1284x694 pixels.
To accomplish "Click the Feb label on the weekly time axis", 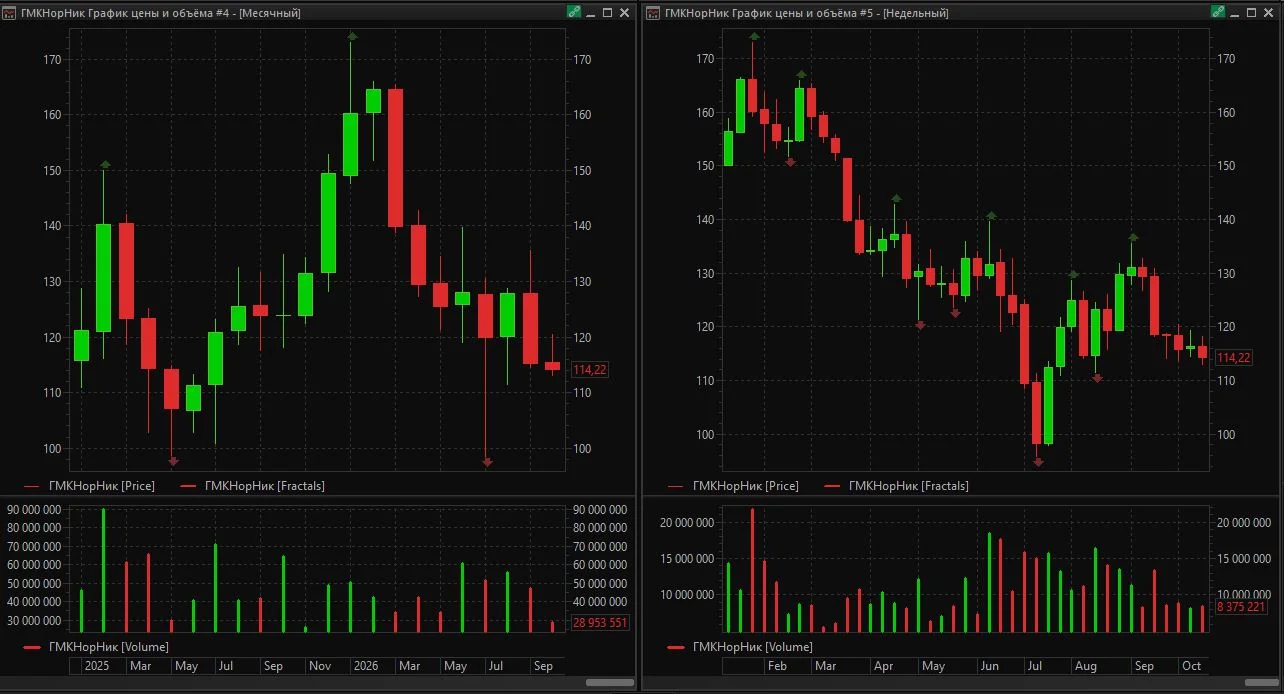I will 777,666.
